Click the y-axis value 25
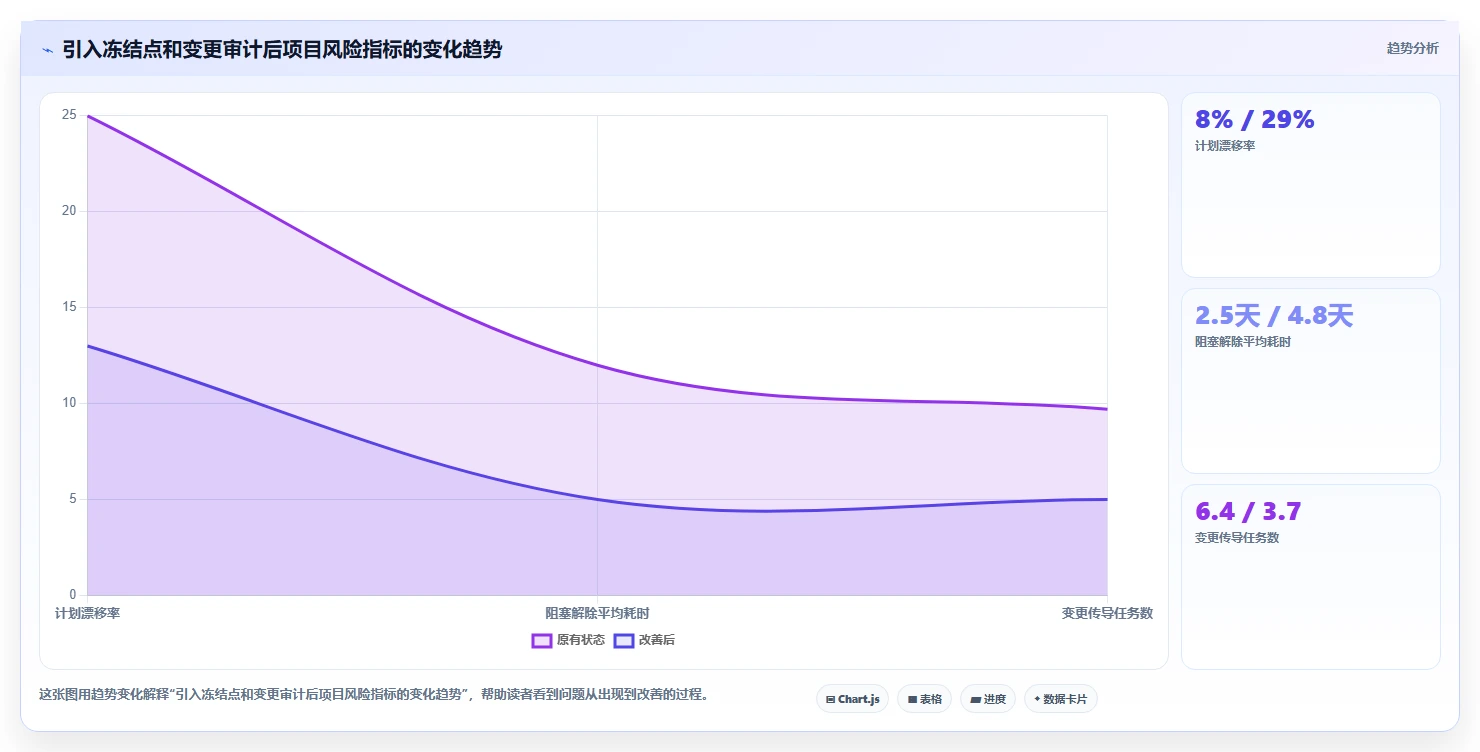 [x=69, y=115]
